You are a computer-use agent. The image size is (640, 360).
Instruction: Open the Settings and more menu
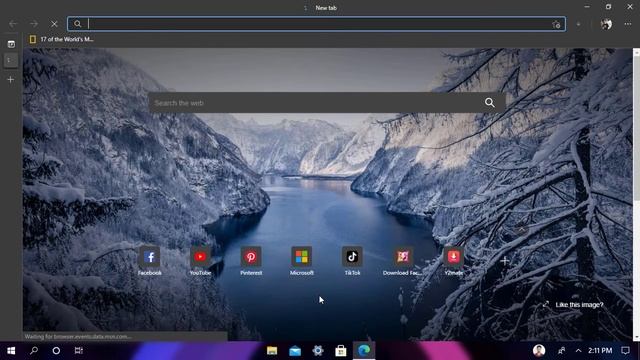tap(628, 24)
